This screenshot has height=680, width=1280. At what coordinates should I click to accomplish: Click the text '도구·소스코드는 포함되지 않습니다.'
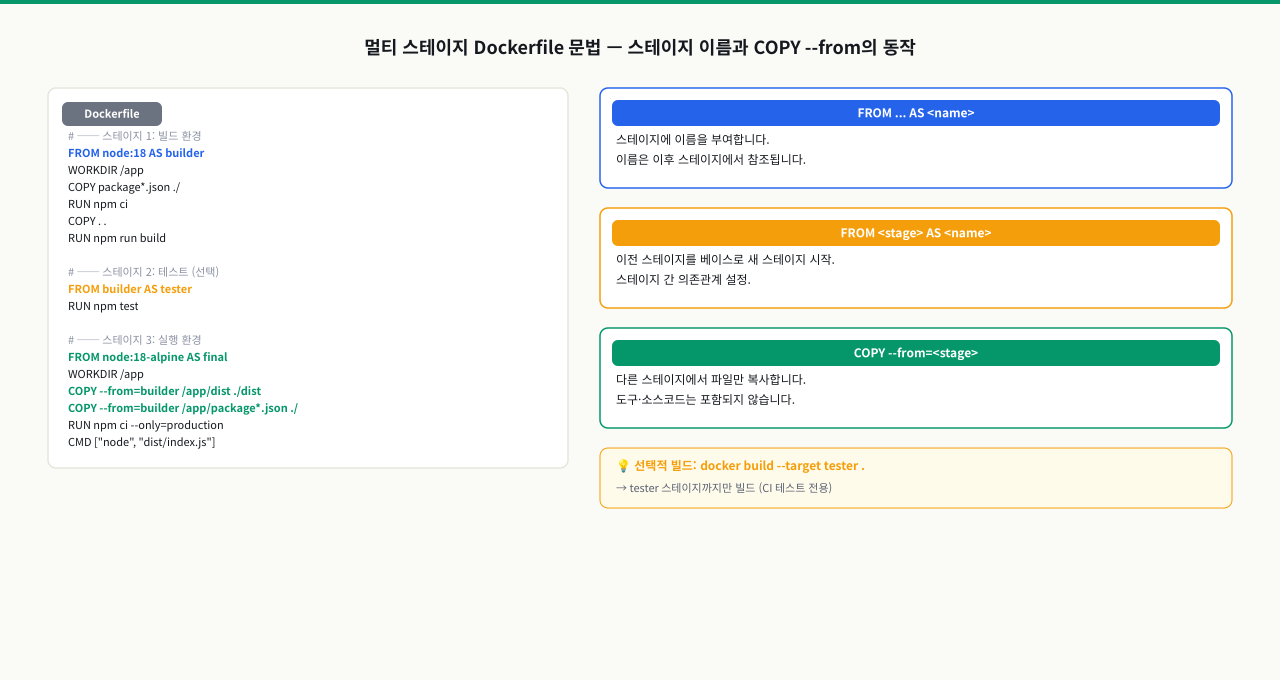click(705, 399)
